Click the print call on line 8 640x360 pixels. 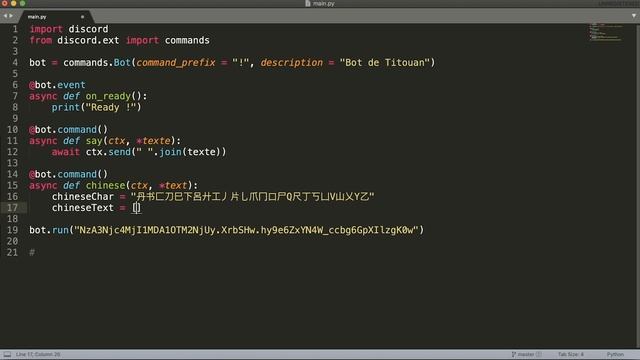[x=65, y=107]
